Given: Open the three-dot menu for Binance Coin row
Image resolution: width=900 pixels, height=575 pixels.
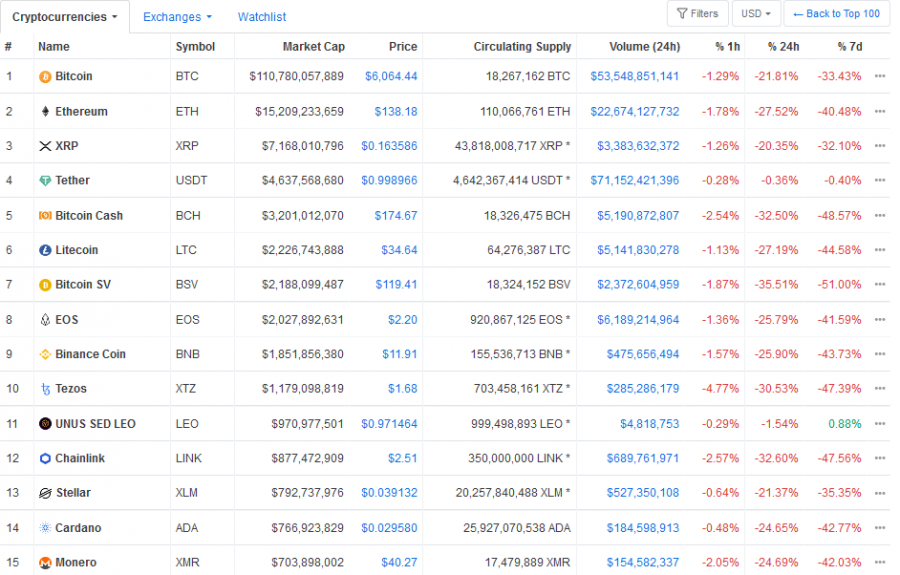Looking at the screenshot, I should [880, 355].
